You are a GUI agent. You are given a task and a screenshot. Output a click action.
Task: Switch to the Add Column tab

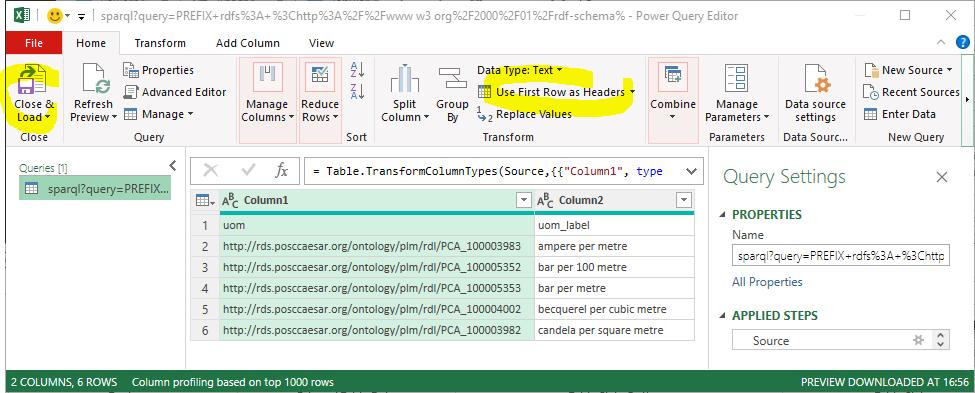click(x=247, y=43)
